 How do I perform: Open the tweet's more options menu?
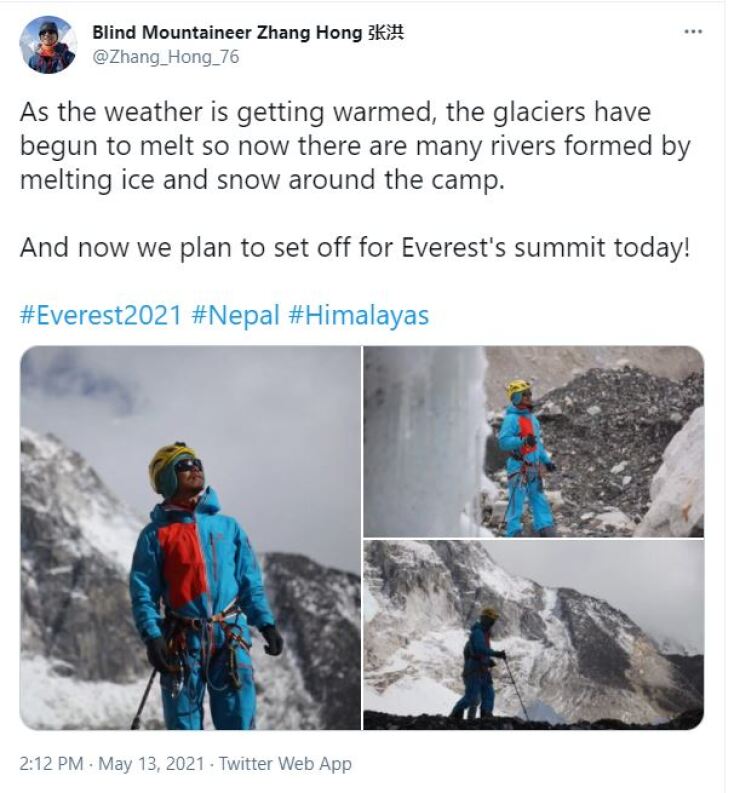pos(693,32)
